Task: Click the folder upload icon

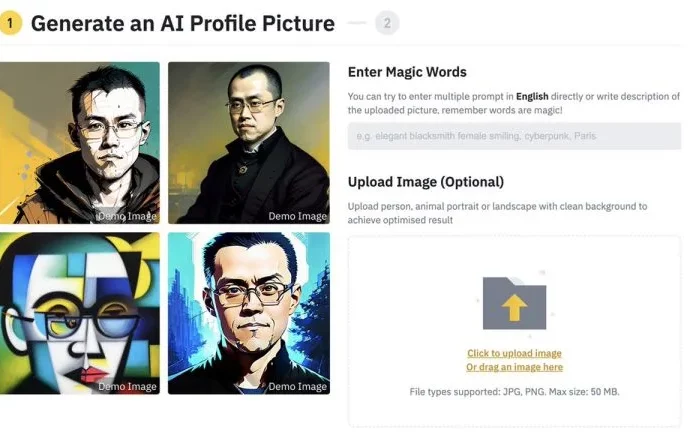Action: 514,303
